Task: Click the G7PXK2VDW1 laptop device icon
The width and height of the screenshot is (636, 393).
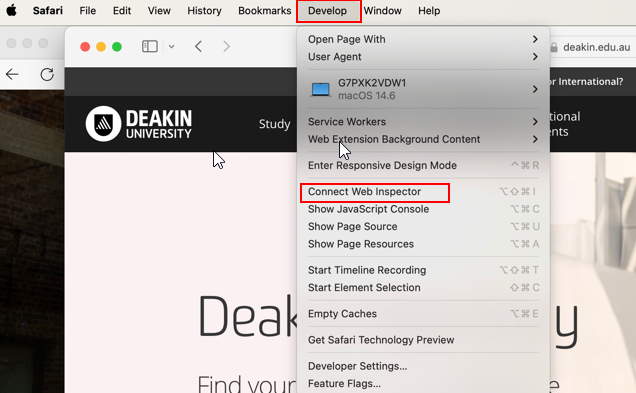Action: tap(320, 90)
